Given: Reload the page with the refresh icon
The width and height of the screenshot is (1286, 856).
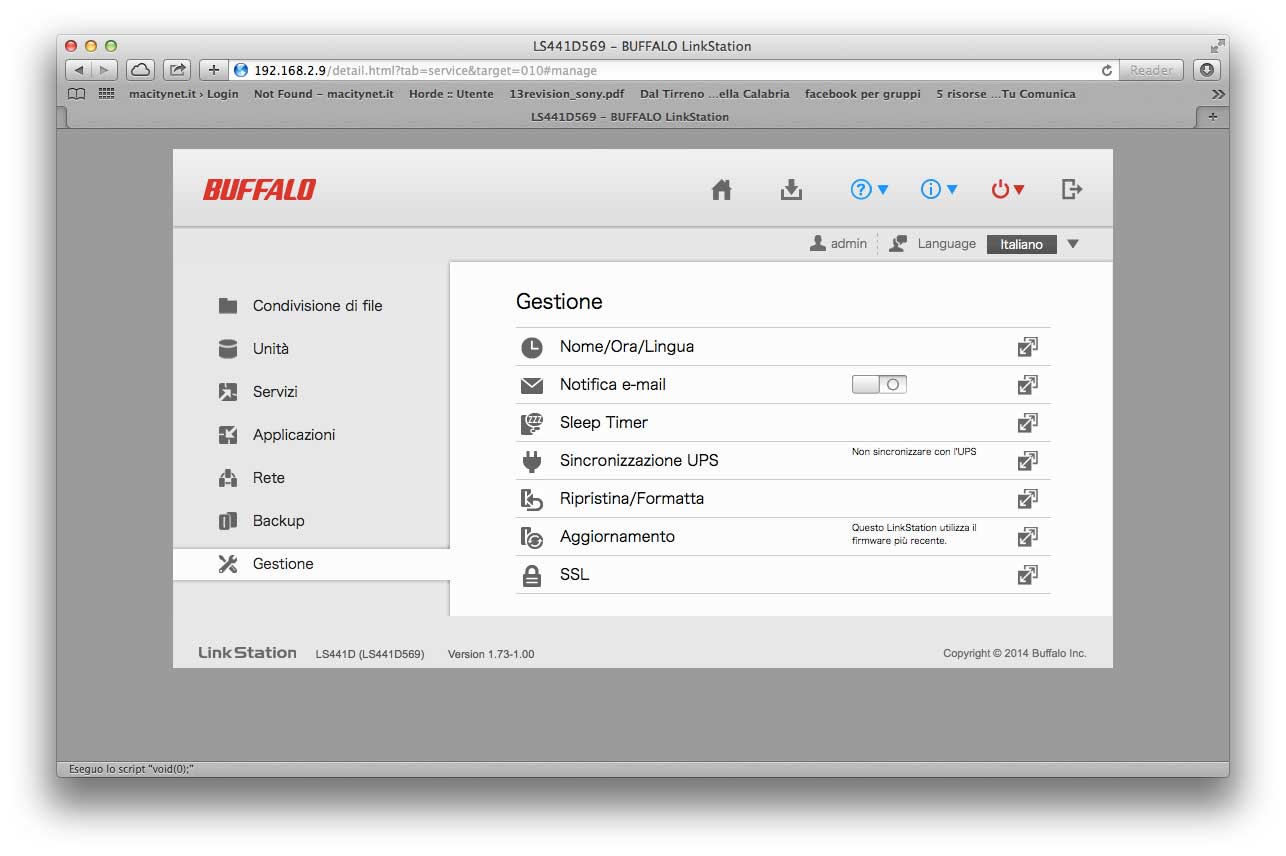Looking at the screenshot, I should coord(1106,70).
